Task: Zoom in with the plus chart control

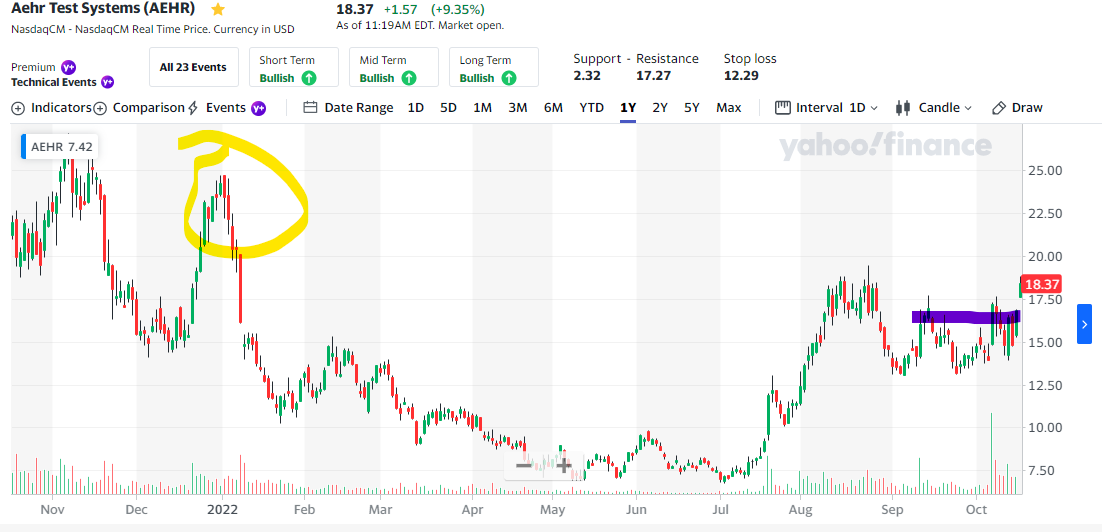Action: [564, 465]
